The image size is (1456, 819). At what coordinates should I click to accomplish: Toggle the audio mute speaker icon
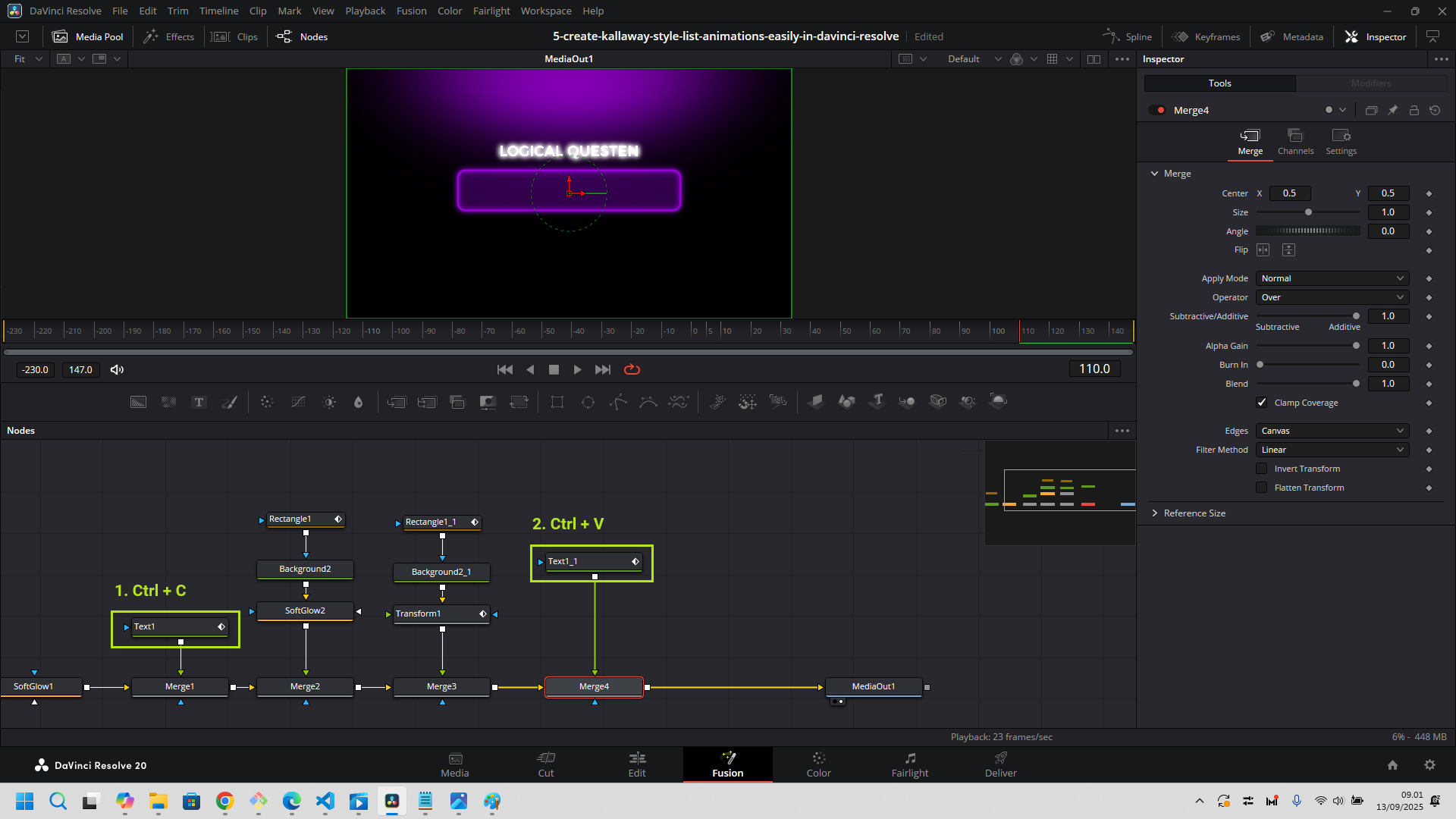[x=117, y=369]
